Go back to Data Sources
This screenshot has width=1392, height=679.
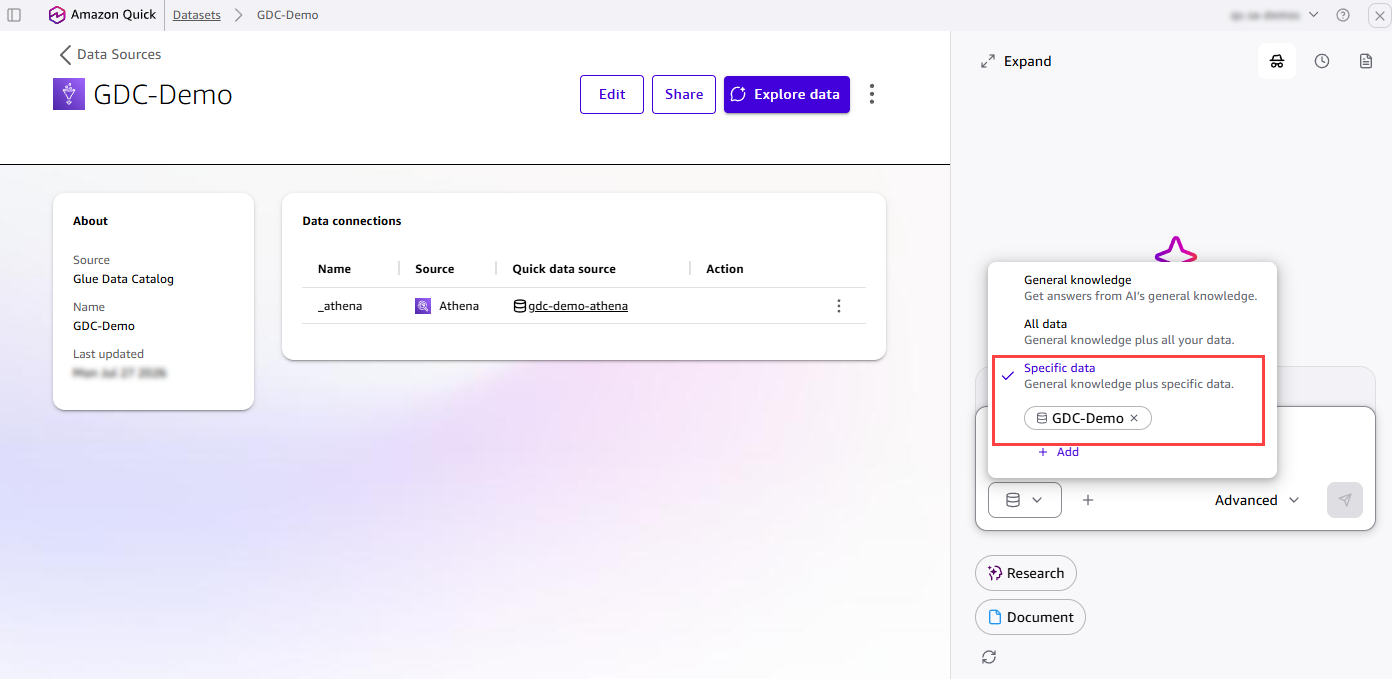pos(111,54)
